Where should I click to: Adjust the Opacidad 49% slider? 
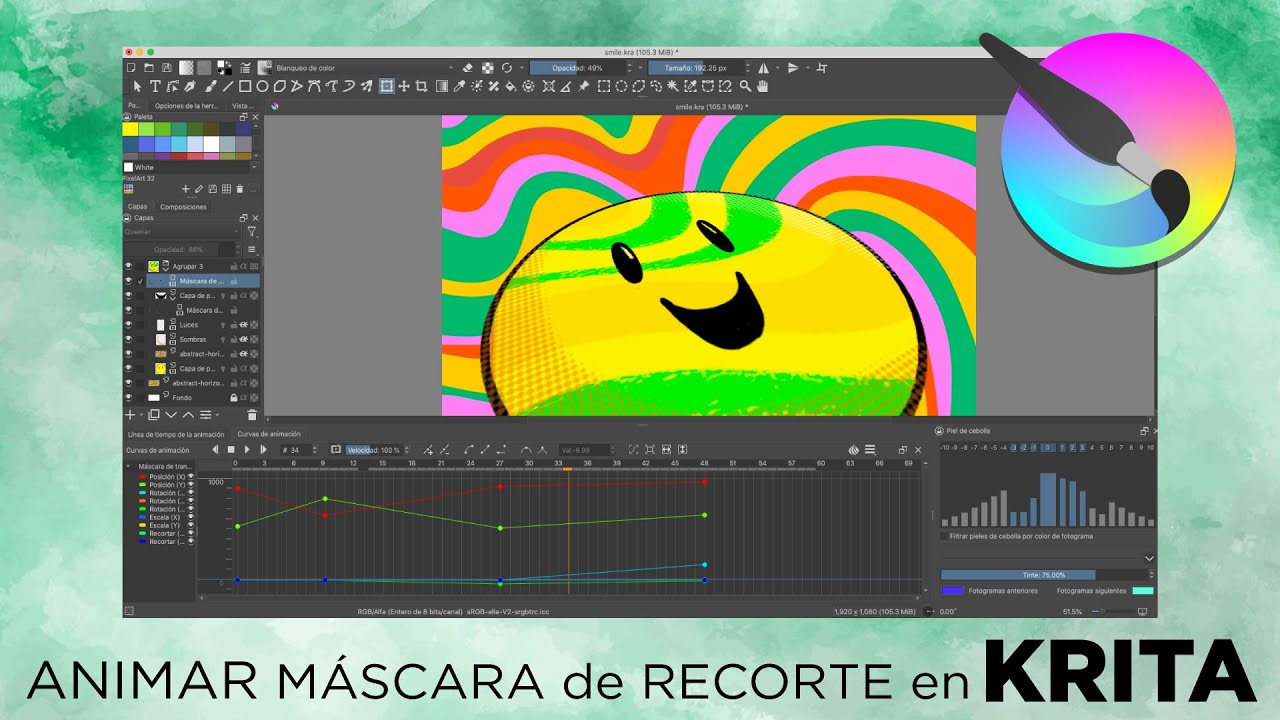pos(577,68)
